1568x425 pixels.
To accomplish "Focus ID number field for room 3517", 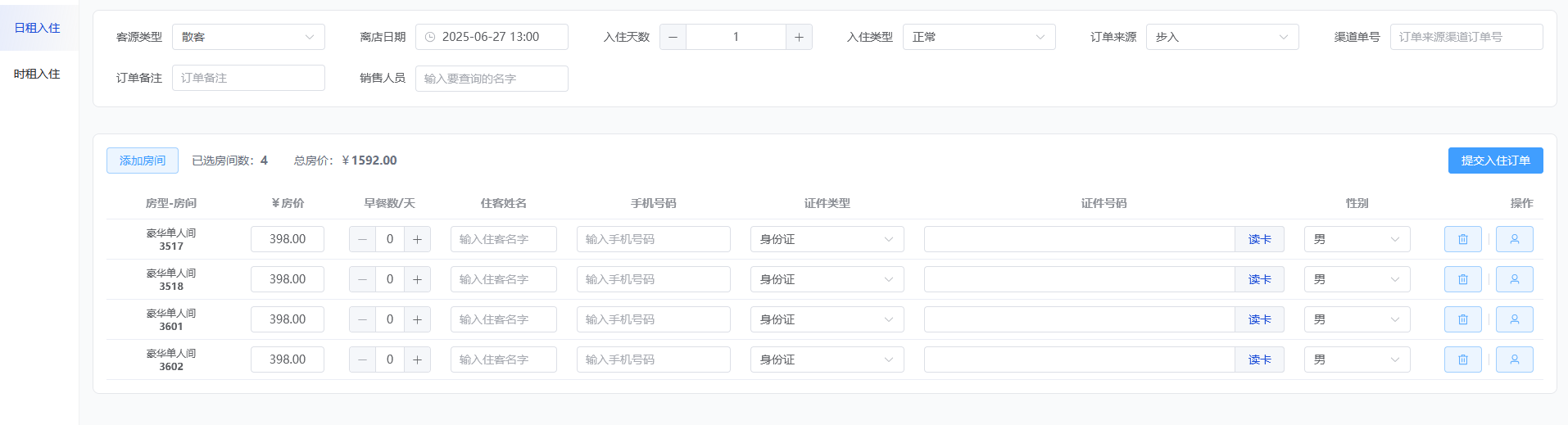I will 1080,239.
